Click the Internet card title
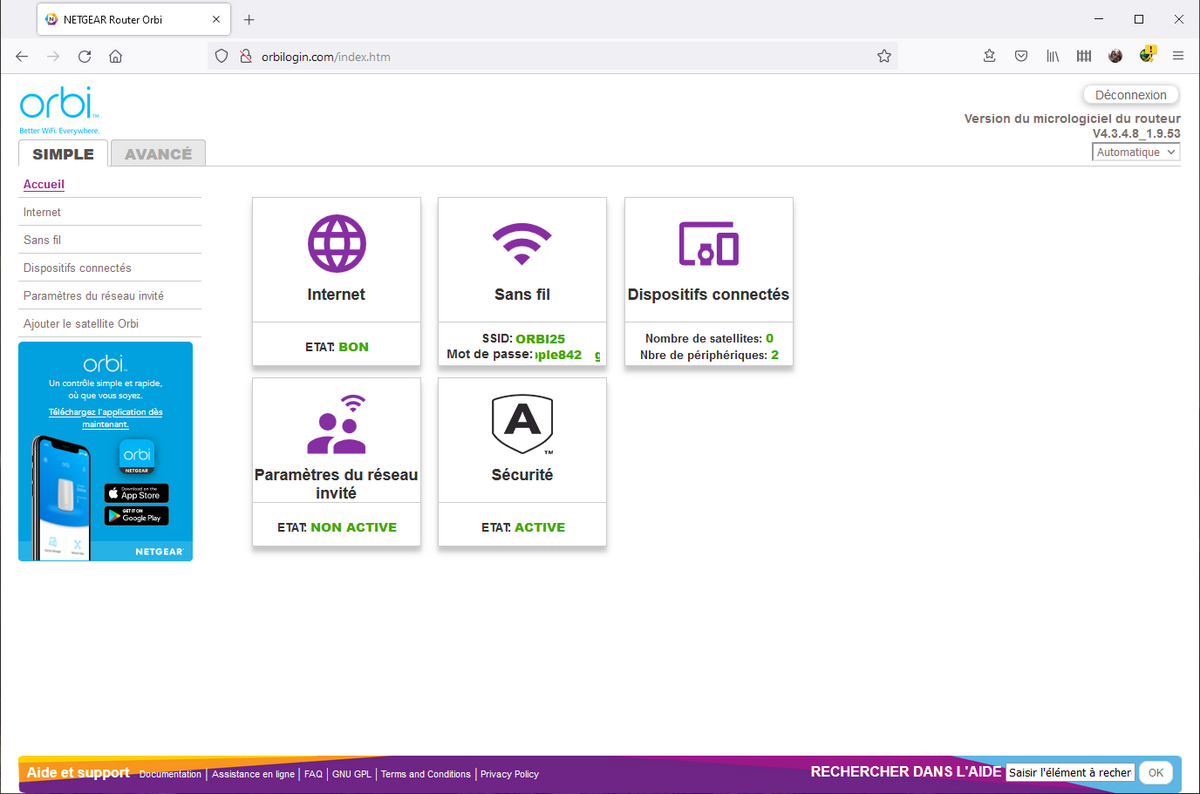 point(336,295)
